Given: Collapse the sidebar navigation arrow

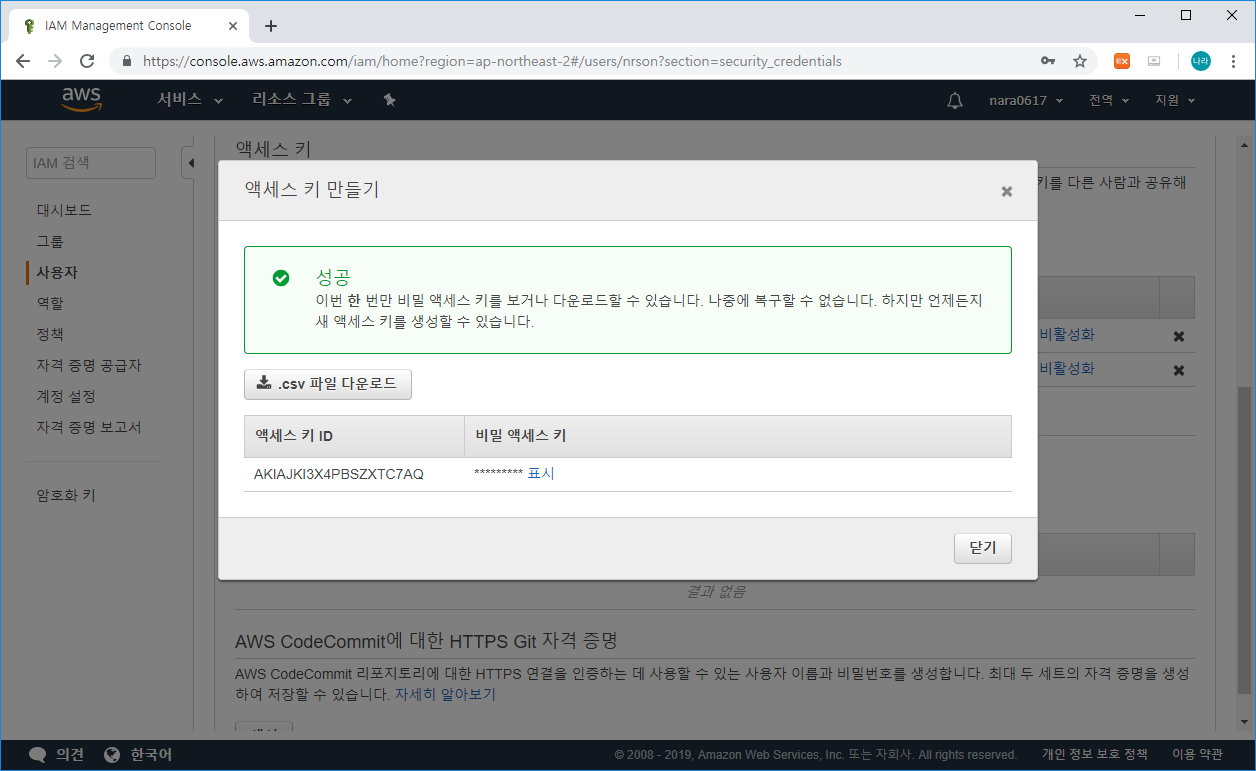Looking at the screenshot, I should coord(189,163).
